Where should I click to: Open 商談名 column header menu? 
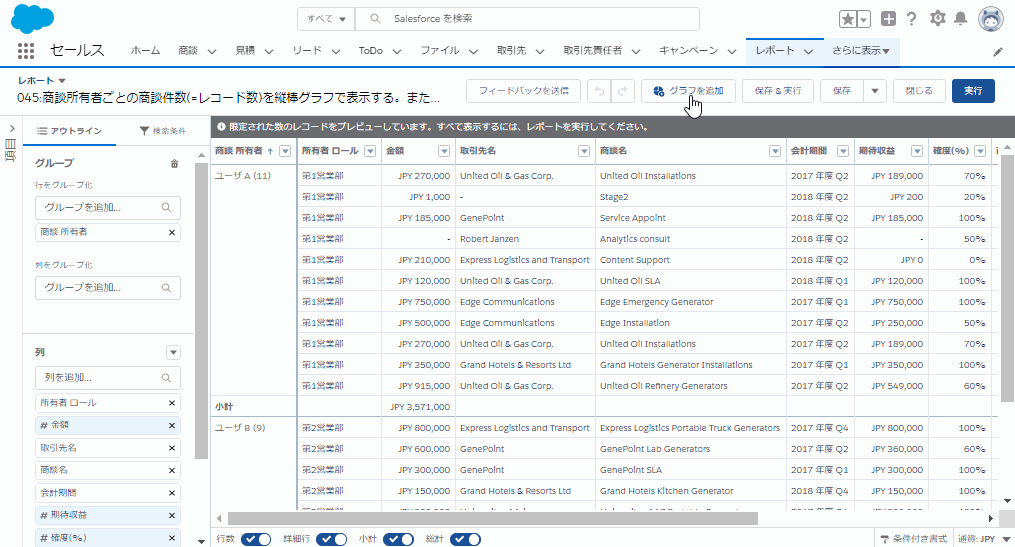pyautogui.click(x=775, y=151)
